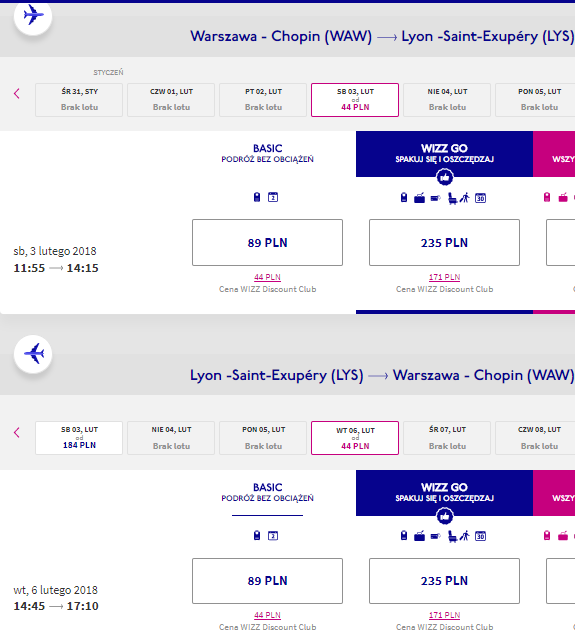This screenshot has height=641, width=575.
Task: Click the WIZZ GO thumbs-up badge on the outbound flight
Action: [x=445, y=177]
